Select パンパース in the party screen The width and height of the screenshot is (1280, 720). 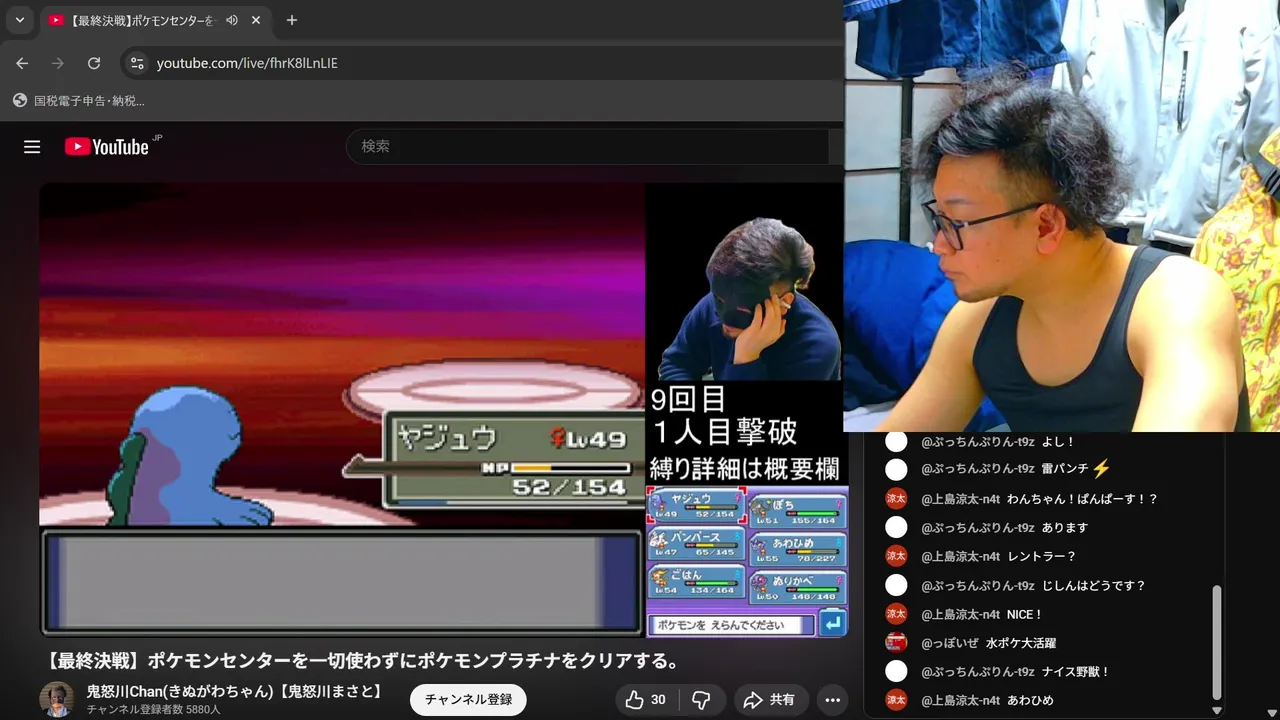coord(696,544)
